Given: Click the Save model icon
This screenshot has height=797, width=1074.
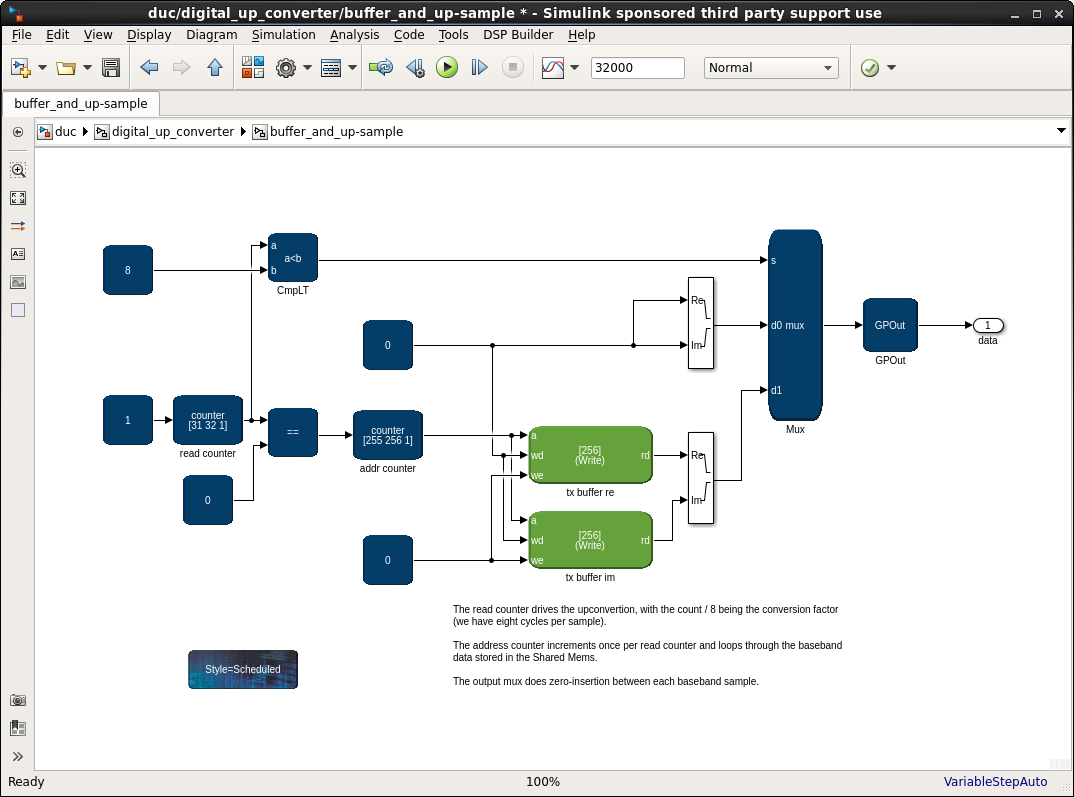Looking at the screenshot, I should pyautogui.click(x=111, y=68).
